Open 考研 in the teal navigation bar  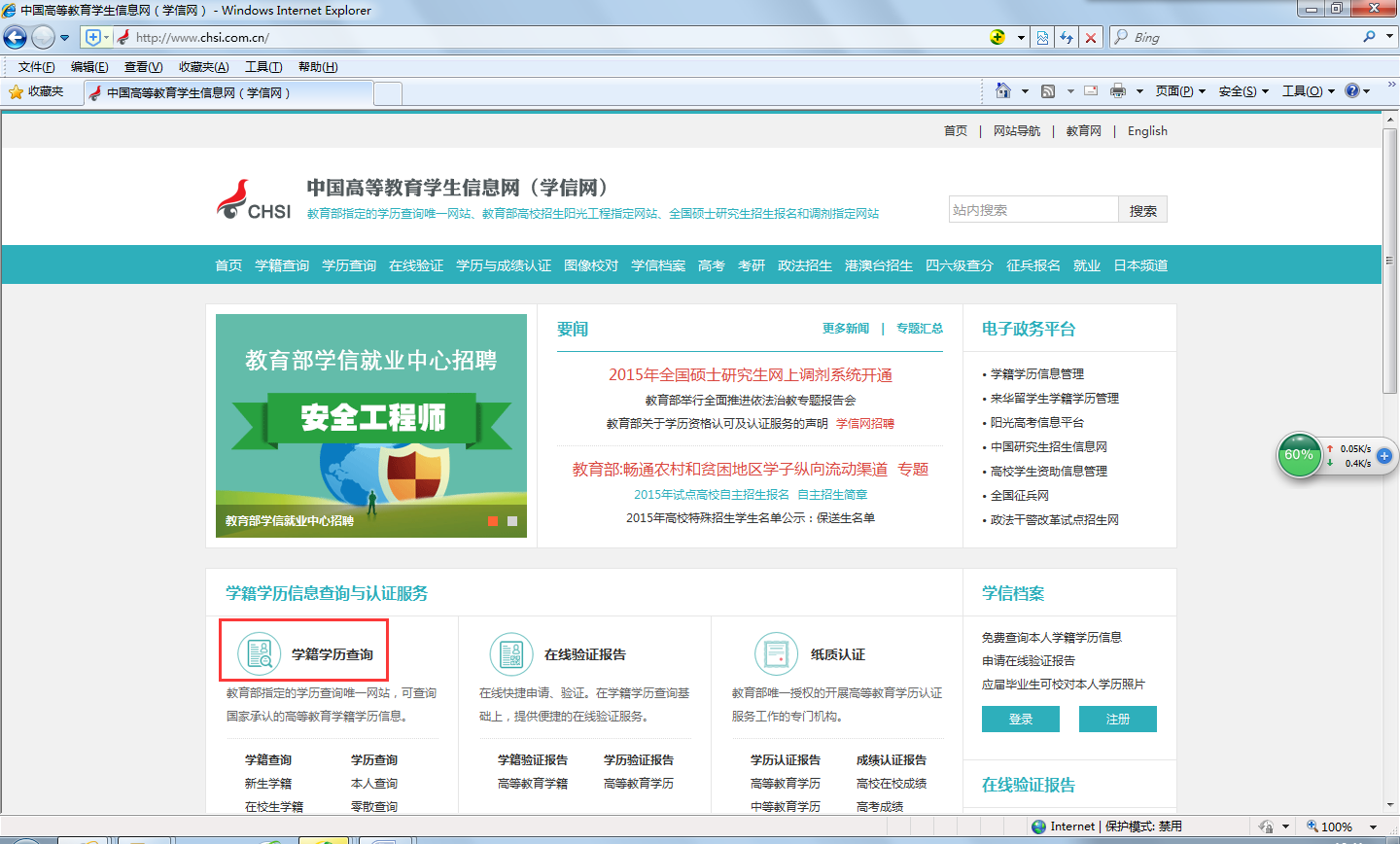pos(752,265)
